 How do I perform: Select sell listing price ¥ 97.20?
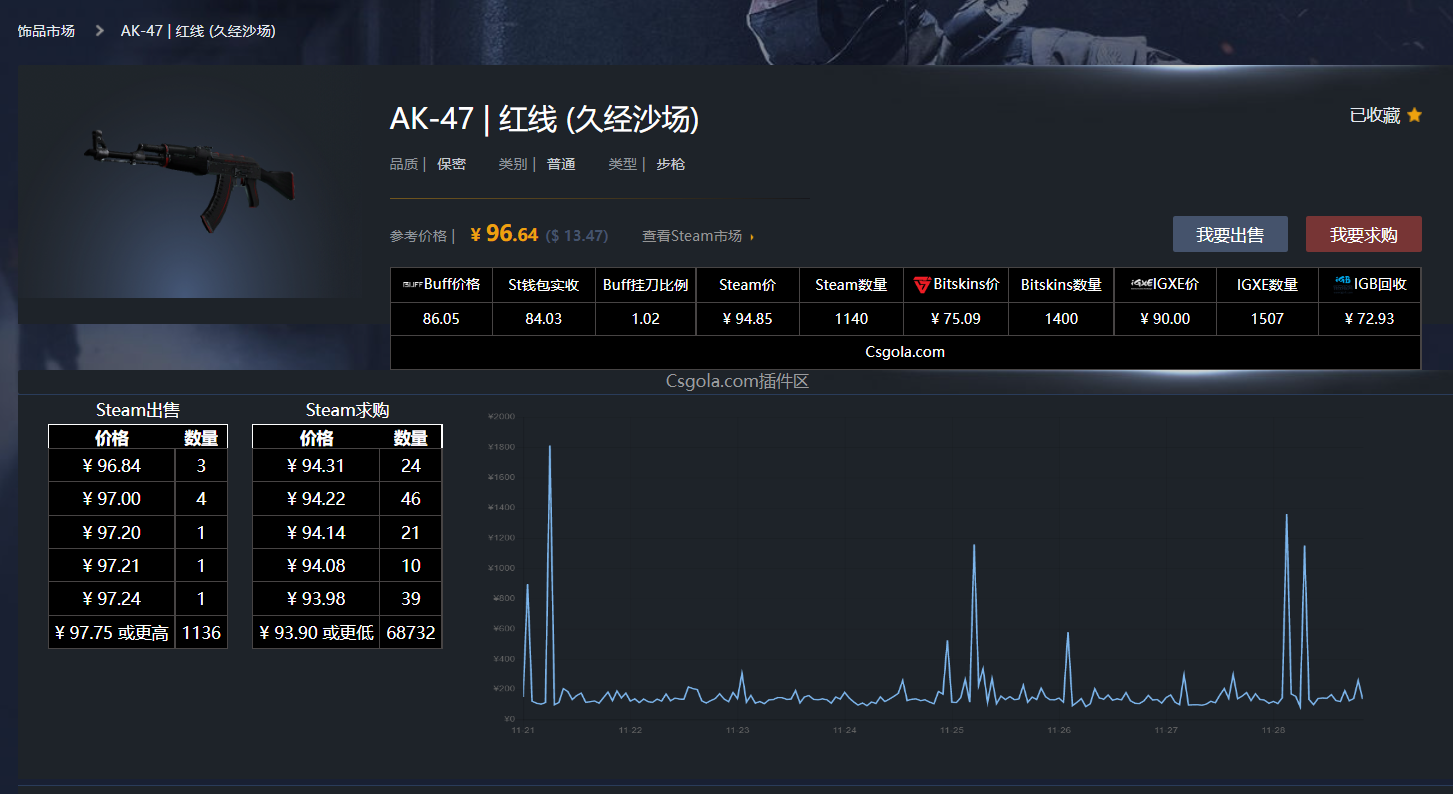(112, 533)
